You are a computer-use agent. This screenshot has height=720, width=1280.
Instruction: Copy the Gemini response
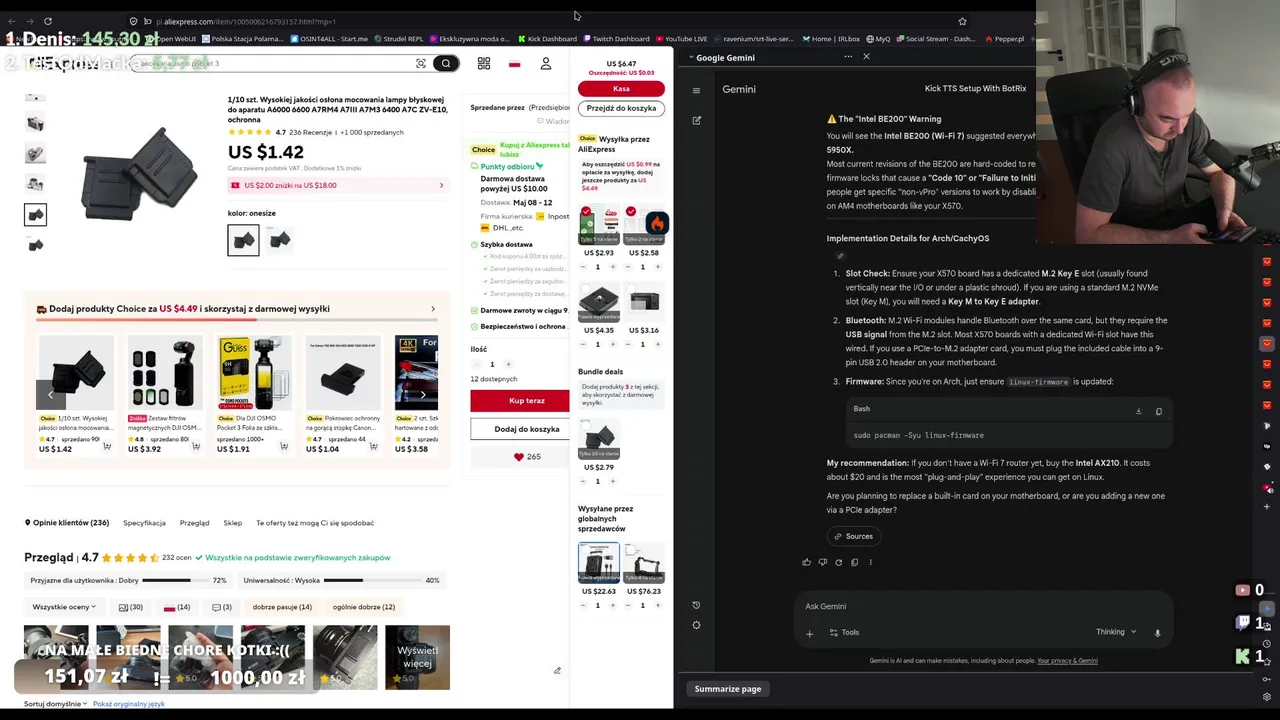(855, 562)
